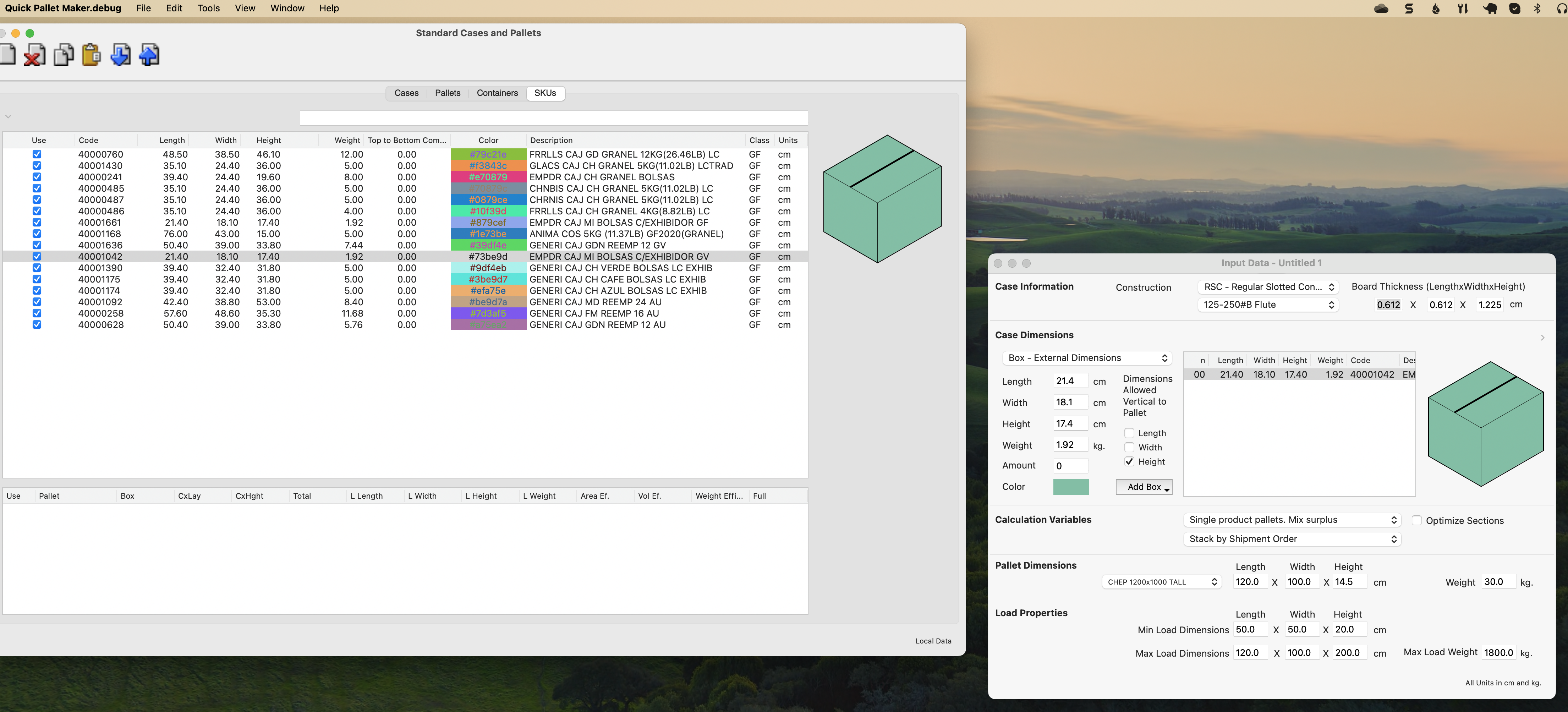Screen dimensions: 1568x712
Task: Enable Width as vertical dimension
Action: pos(1129,447)
